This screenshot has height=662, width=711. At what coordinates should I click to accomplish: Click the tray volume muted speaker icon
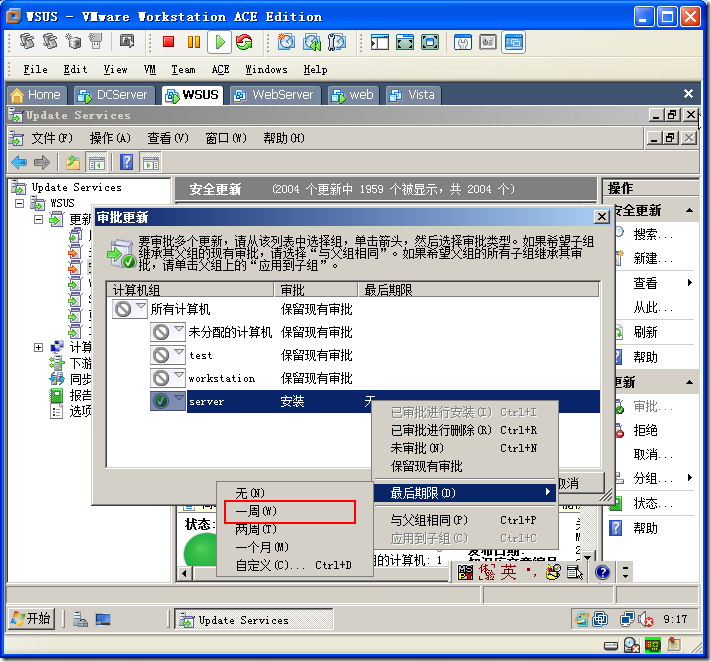(646, 619)
